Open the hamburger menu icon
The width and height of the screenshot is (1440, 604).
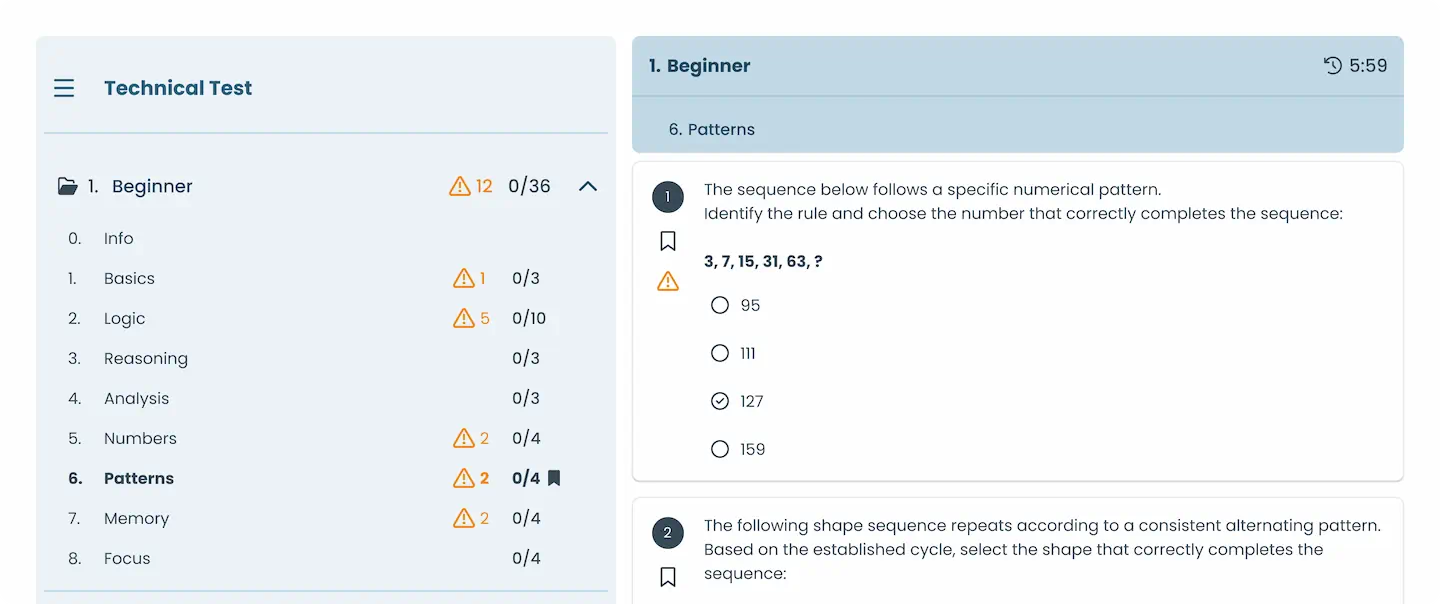click(64, 88)
